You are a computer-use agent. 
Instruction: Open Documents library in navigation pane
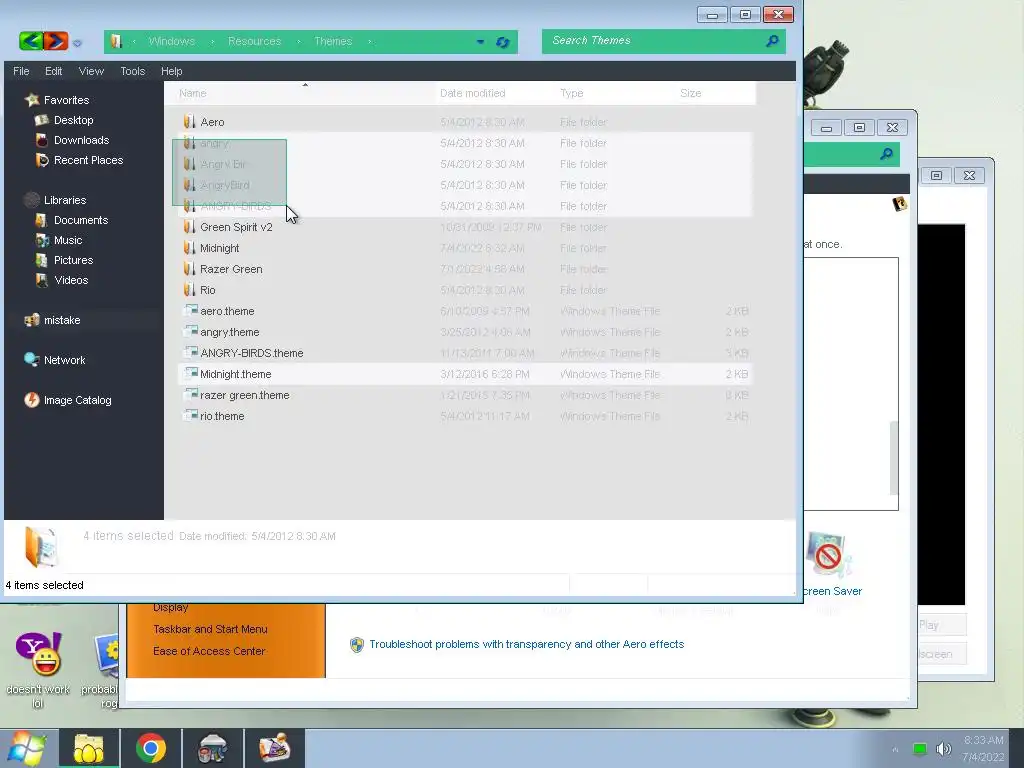click(80, 220)
